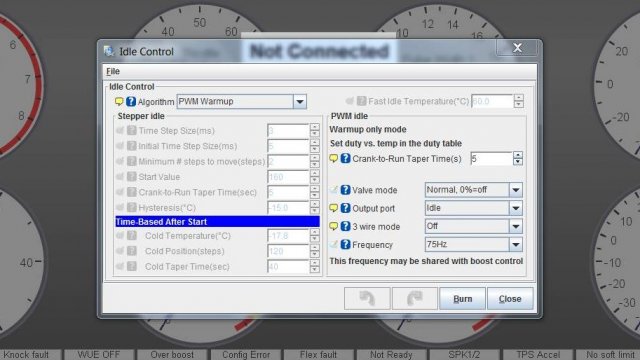Open the File menu in Idle Control
This screenshot has width=640, height=360.
(x=113, y=71)
